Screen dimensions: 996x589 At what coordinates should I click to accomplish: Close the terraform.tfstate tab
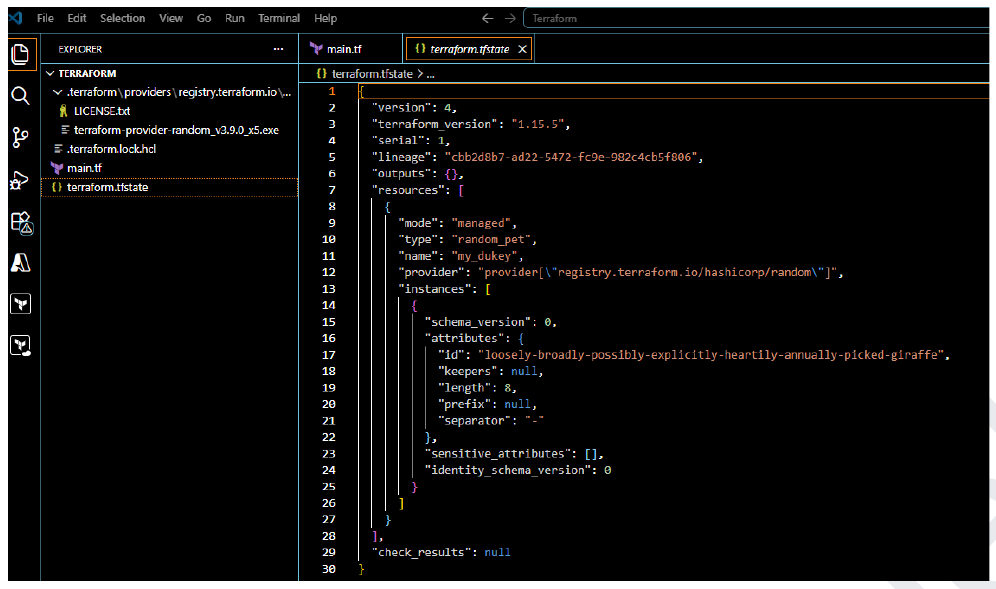522,49
